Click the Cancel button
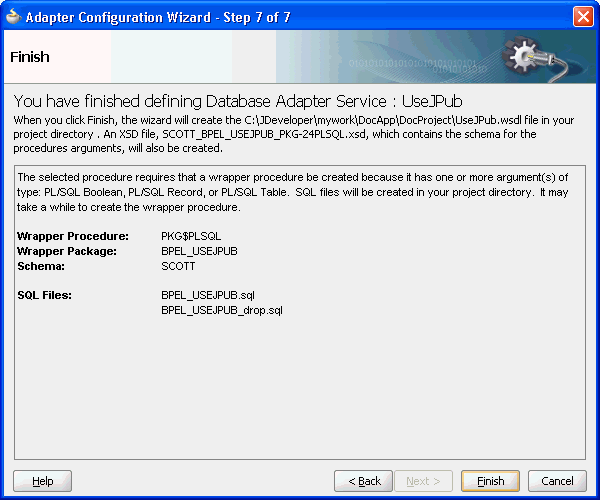The width and height of the screenshot is (600, 500). (557, 481)
